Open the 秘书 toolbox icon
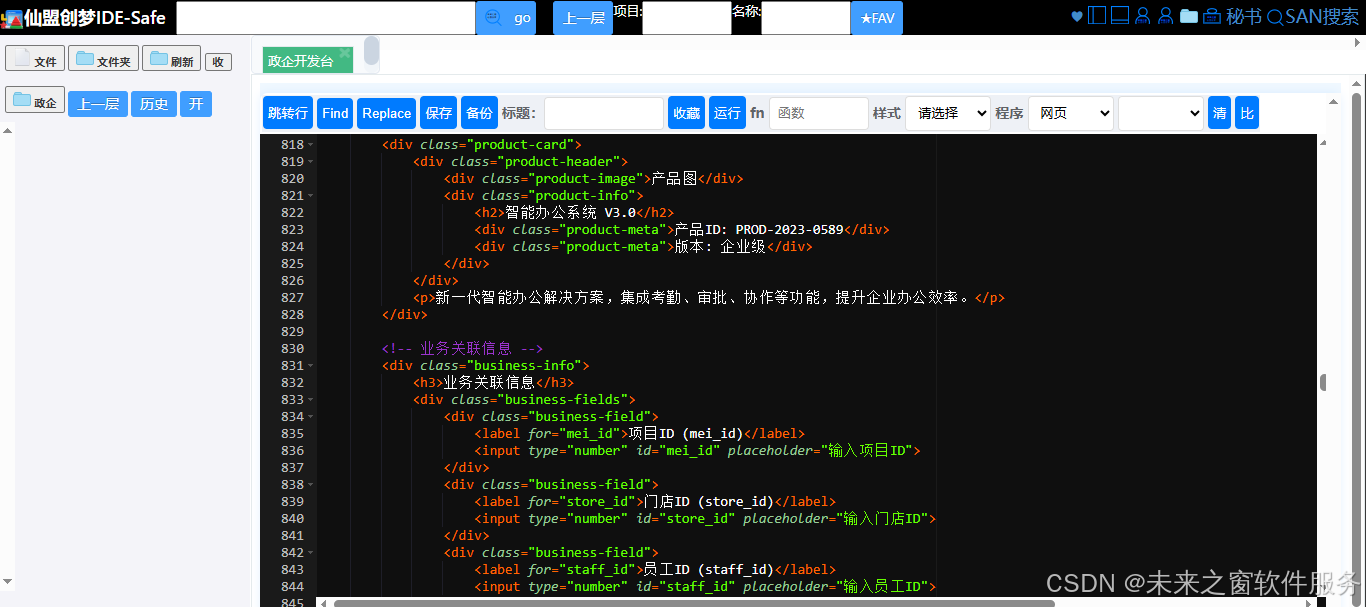This screenshot has width=1366, height=607. click(x=1212, y=16)
